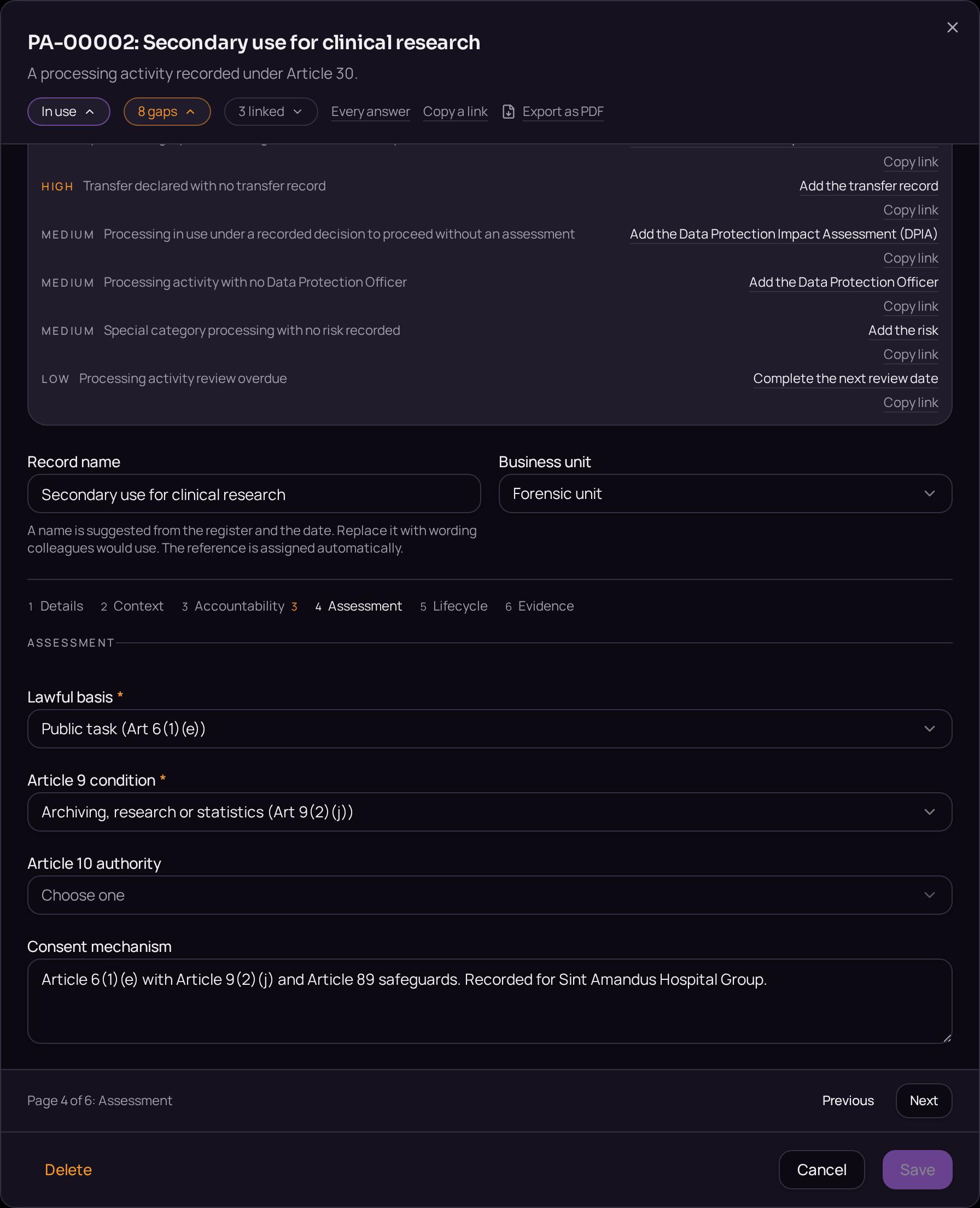Image resolution: width=980 pixels, height=1208 pixels.
Task: Collapse the 8 gaps chevron pill
Action: click(x=167, y=112)
